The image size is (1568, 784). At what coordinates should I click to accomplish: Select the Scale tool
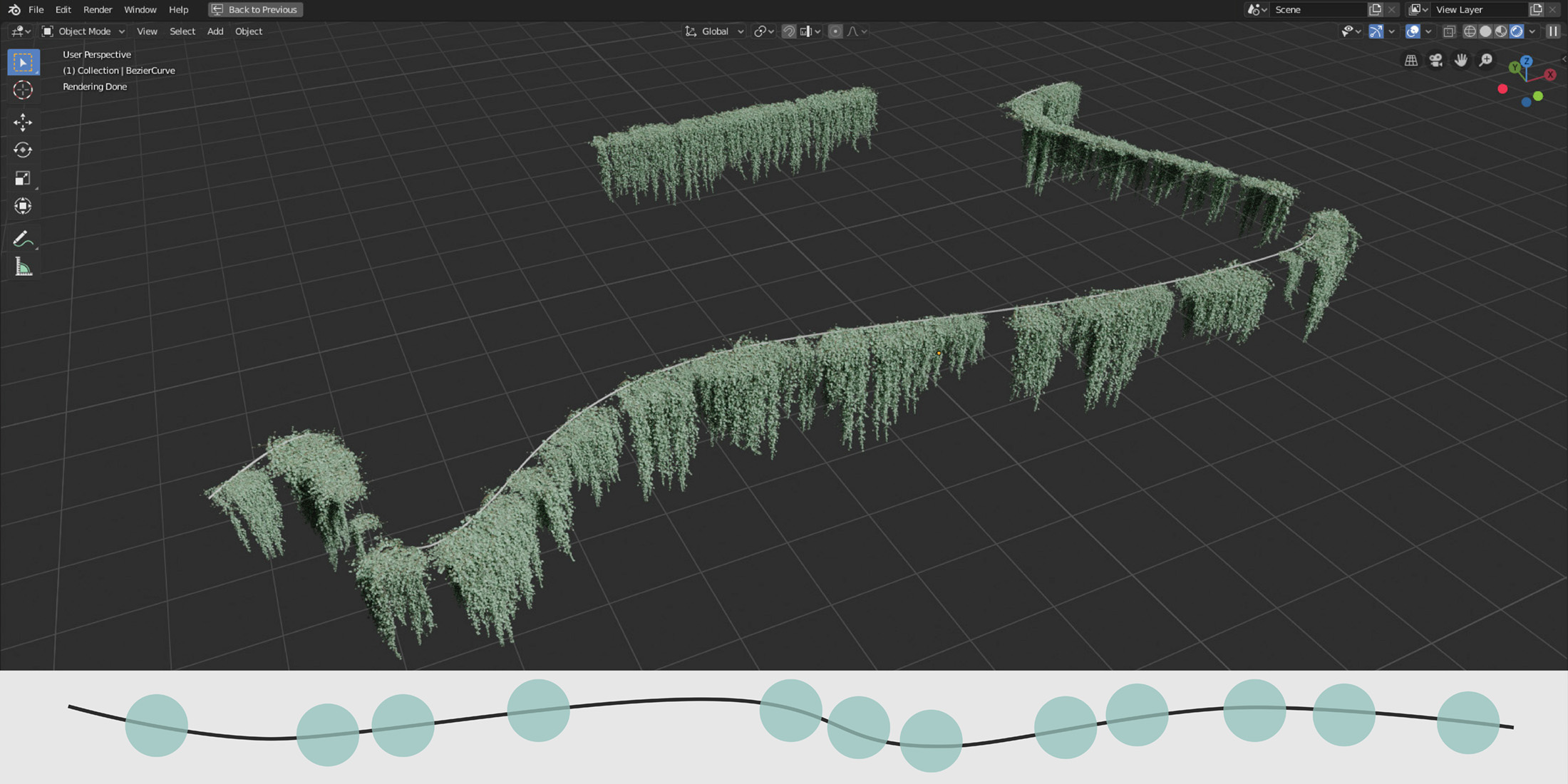tap(23, 178)
